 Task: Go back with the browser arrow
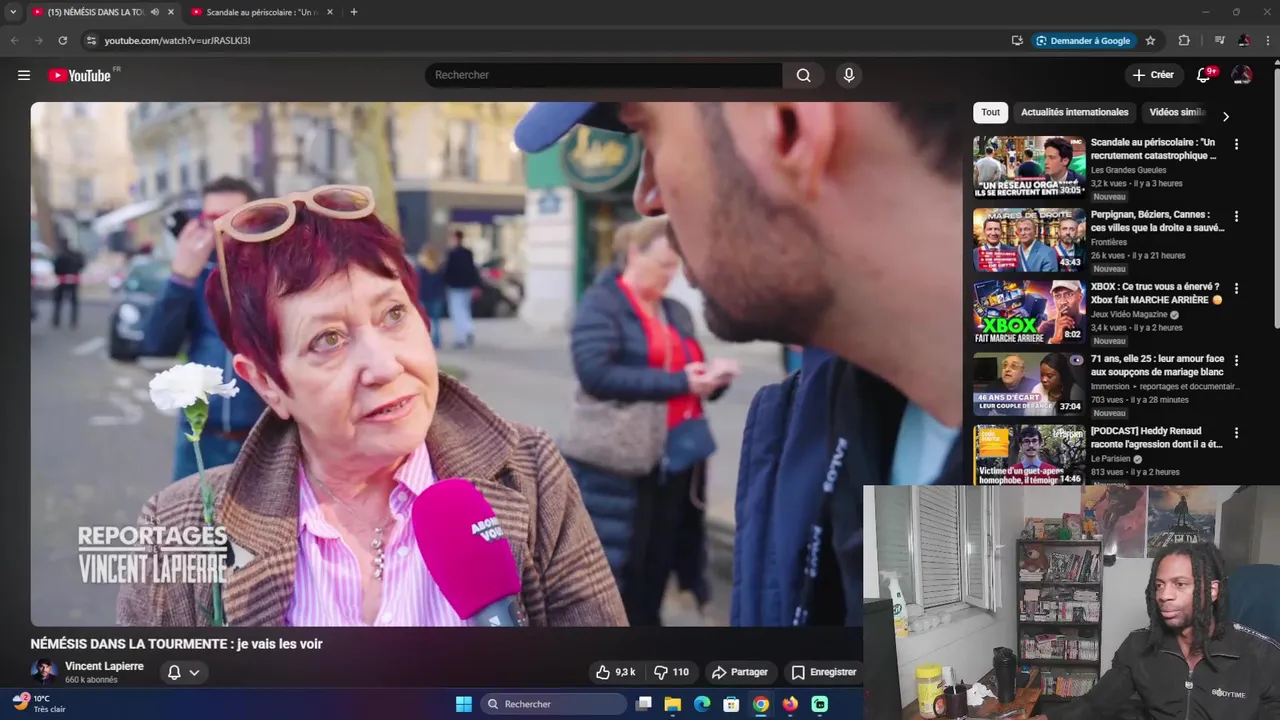(x=14, y=40)
